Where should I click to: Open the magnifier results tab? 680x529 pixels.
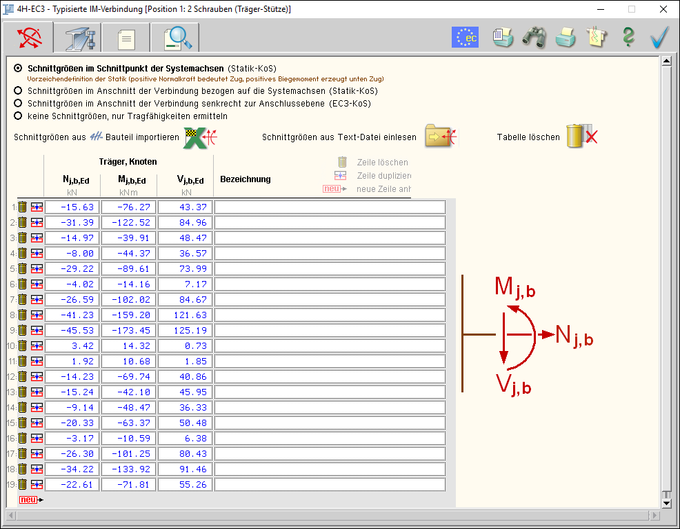[175, 38]
